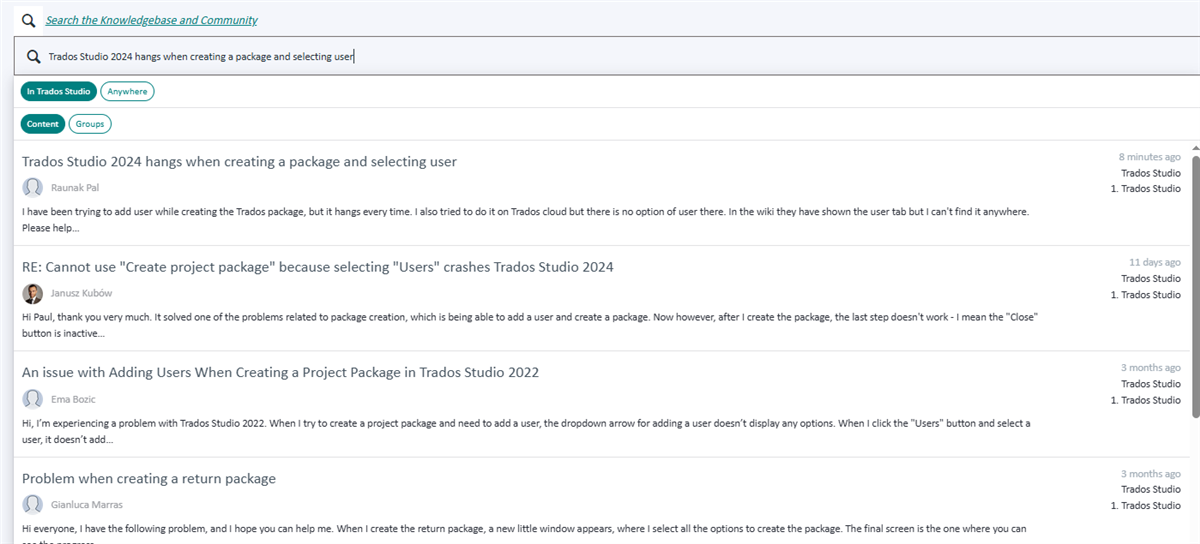Click author name Raunak Pal
Viewport: 1200px width, 544px height.
tap(75, 188)
